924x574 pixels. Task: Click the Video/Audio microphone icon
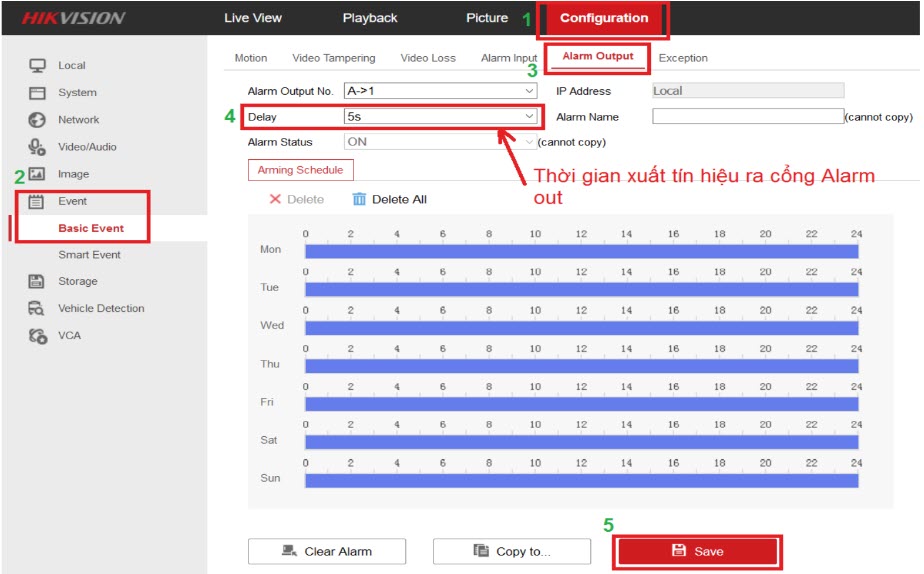click(37, 147)
